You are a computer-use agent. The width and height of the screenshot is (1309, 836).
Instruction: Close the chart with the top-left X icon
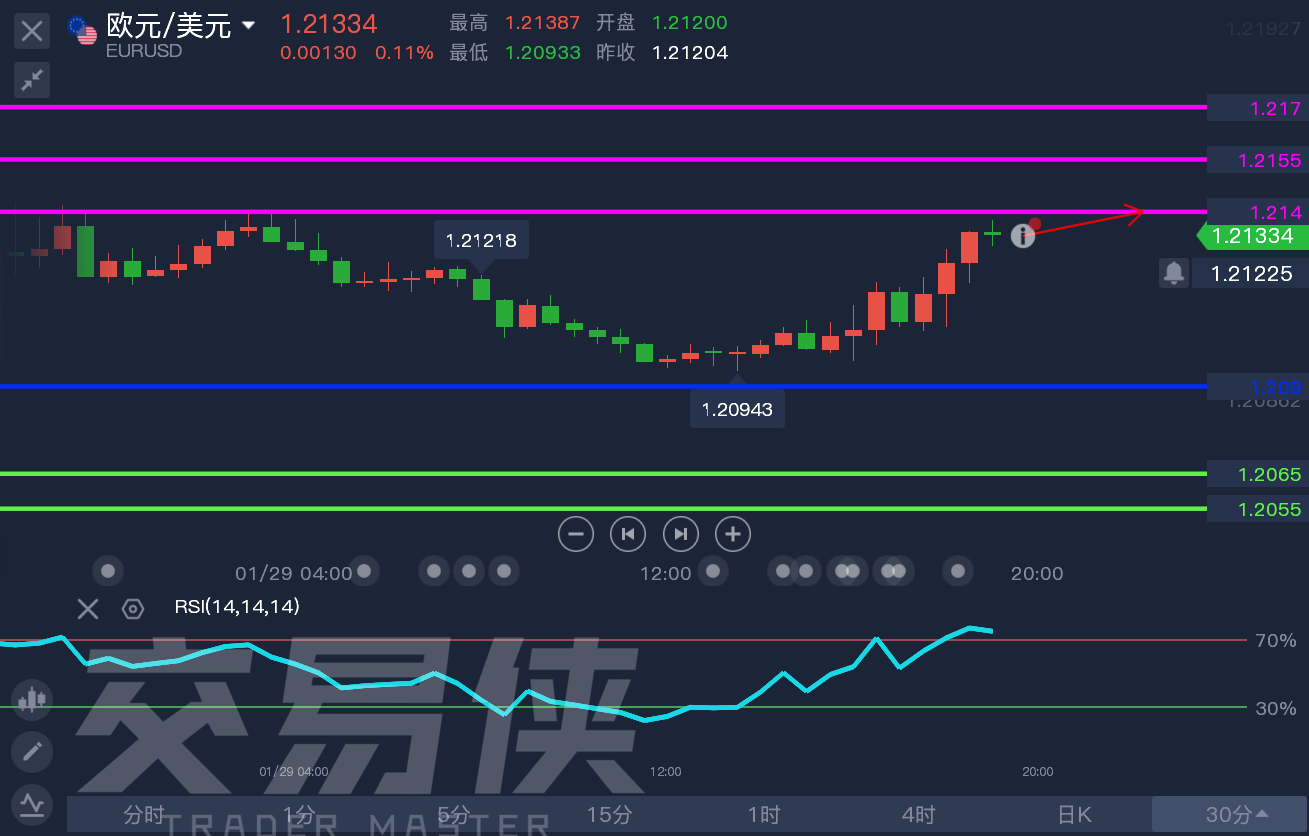32,31
